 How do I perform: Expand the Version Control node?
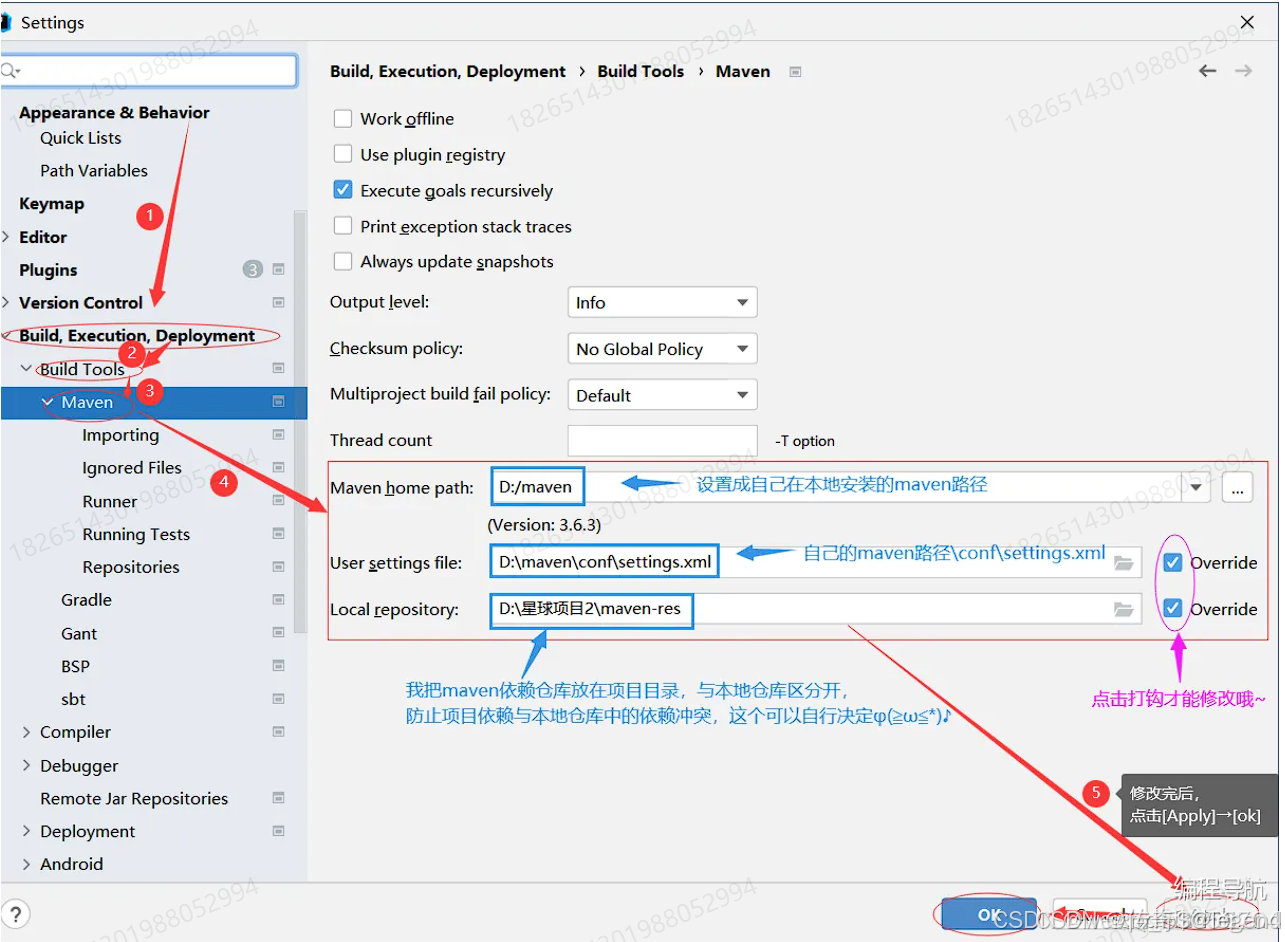click(6, 302)
